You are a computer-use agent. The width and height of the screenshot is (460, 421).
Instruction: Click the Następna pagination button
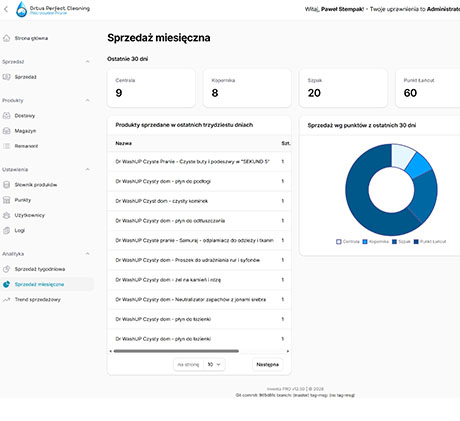[x=267, y=364]
